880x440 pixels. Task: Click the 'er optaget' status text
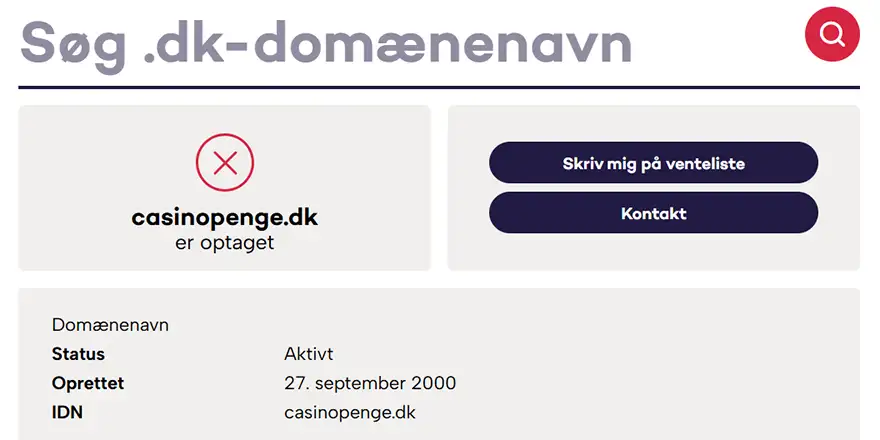(225, 242)
